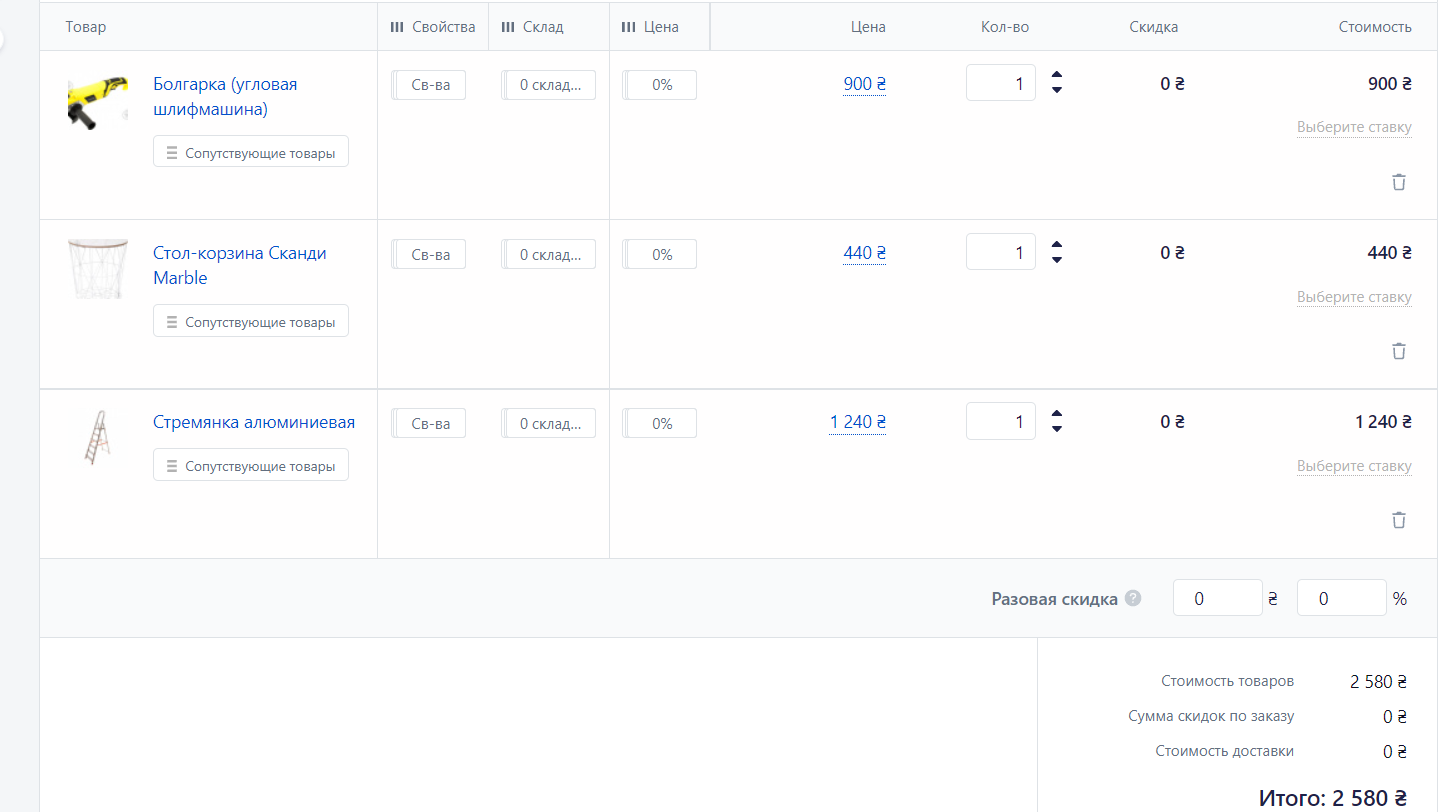Delete the Болгарка row with trash icon
Screen dimensions: 1438x812
(x=1398, y=182)
